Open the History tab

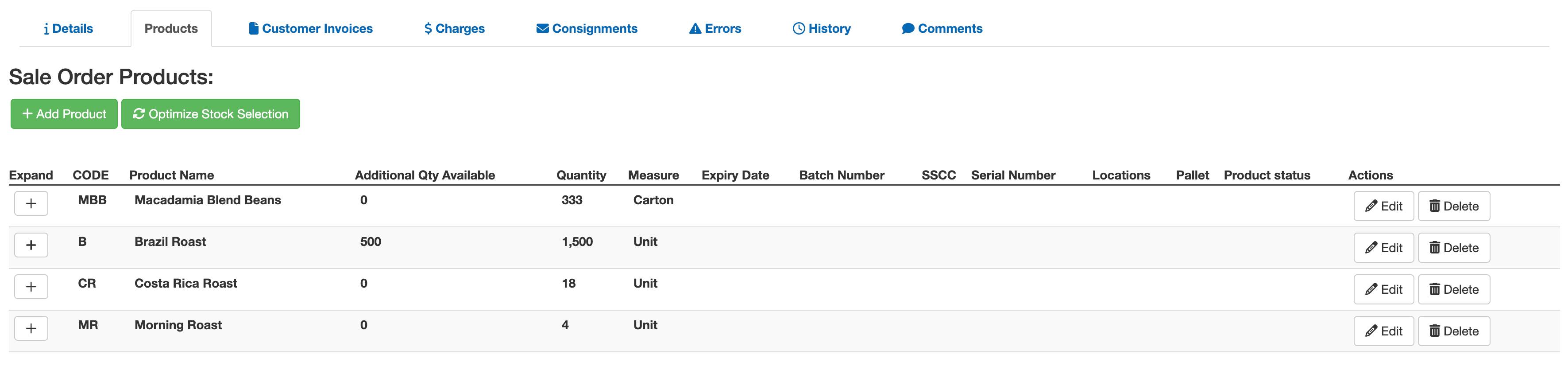[821, 29]
